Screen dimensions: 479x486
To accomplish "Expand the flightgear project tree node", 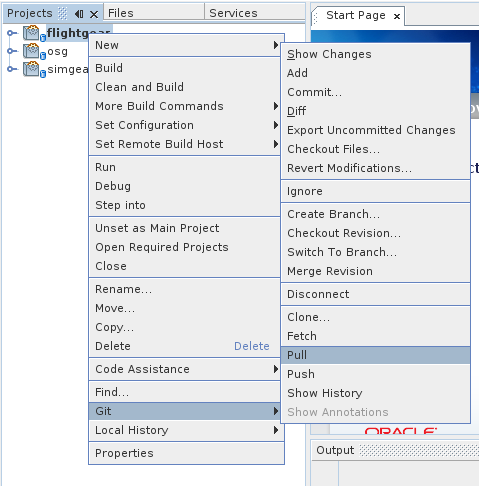I will pos(12,33).
